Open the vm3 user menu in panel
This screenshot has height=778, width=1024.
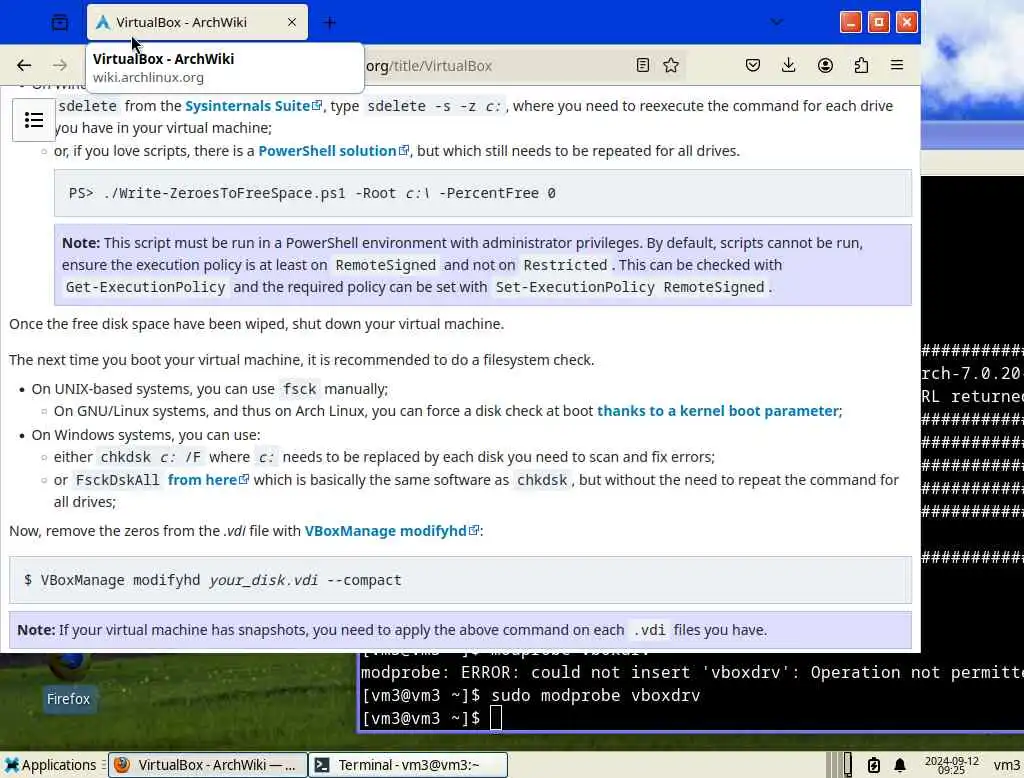(x=1006, y=765)
